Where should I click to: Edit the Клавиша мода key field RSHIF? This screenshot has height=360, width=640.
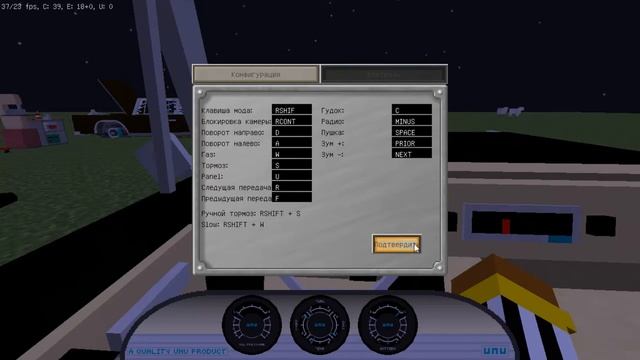tap(292, 110)
